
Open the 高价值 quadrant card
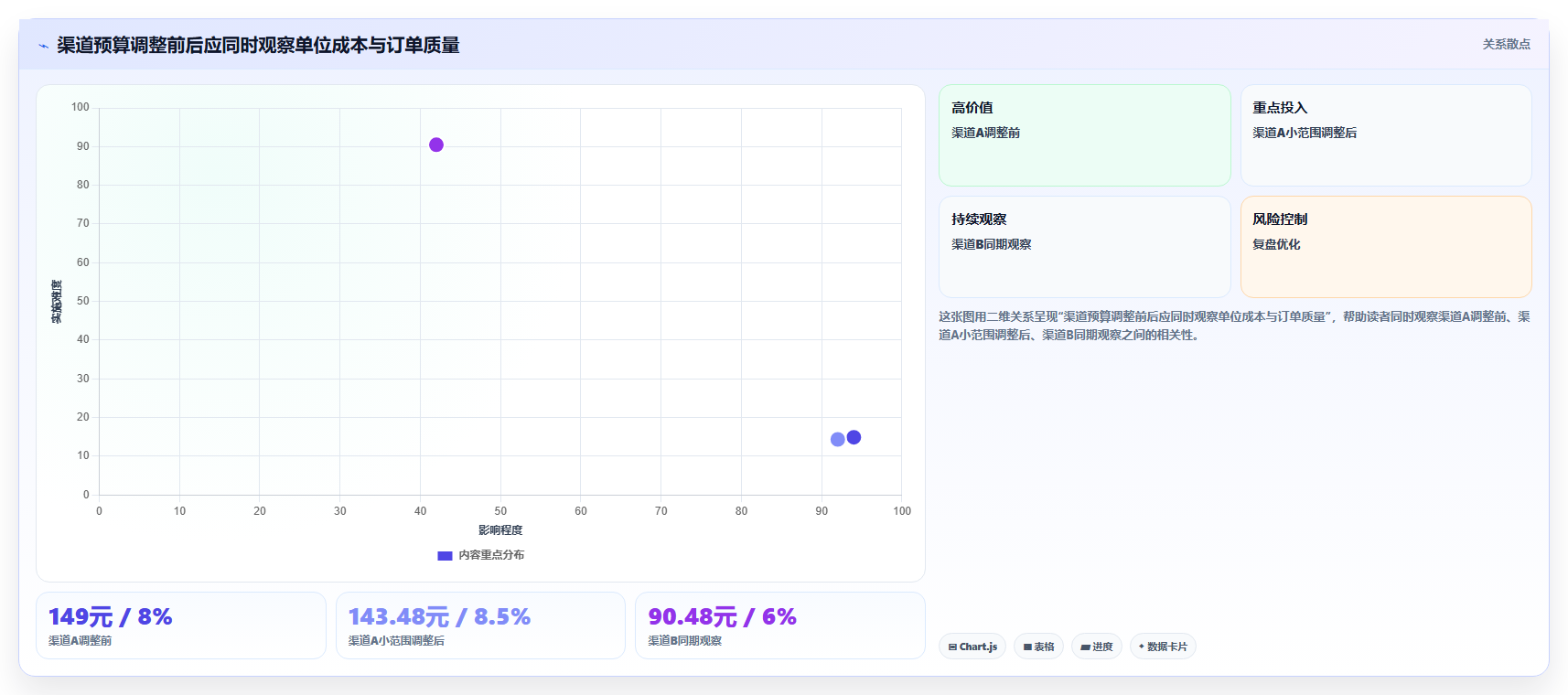tap(1084, 135)
